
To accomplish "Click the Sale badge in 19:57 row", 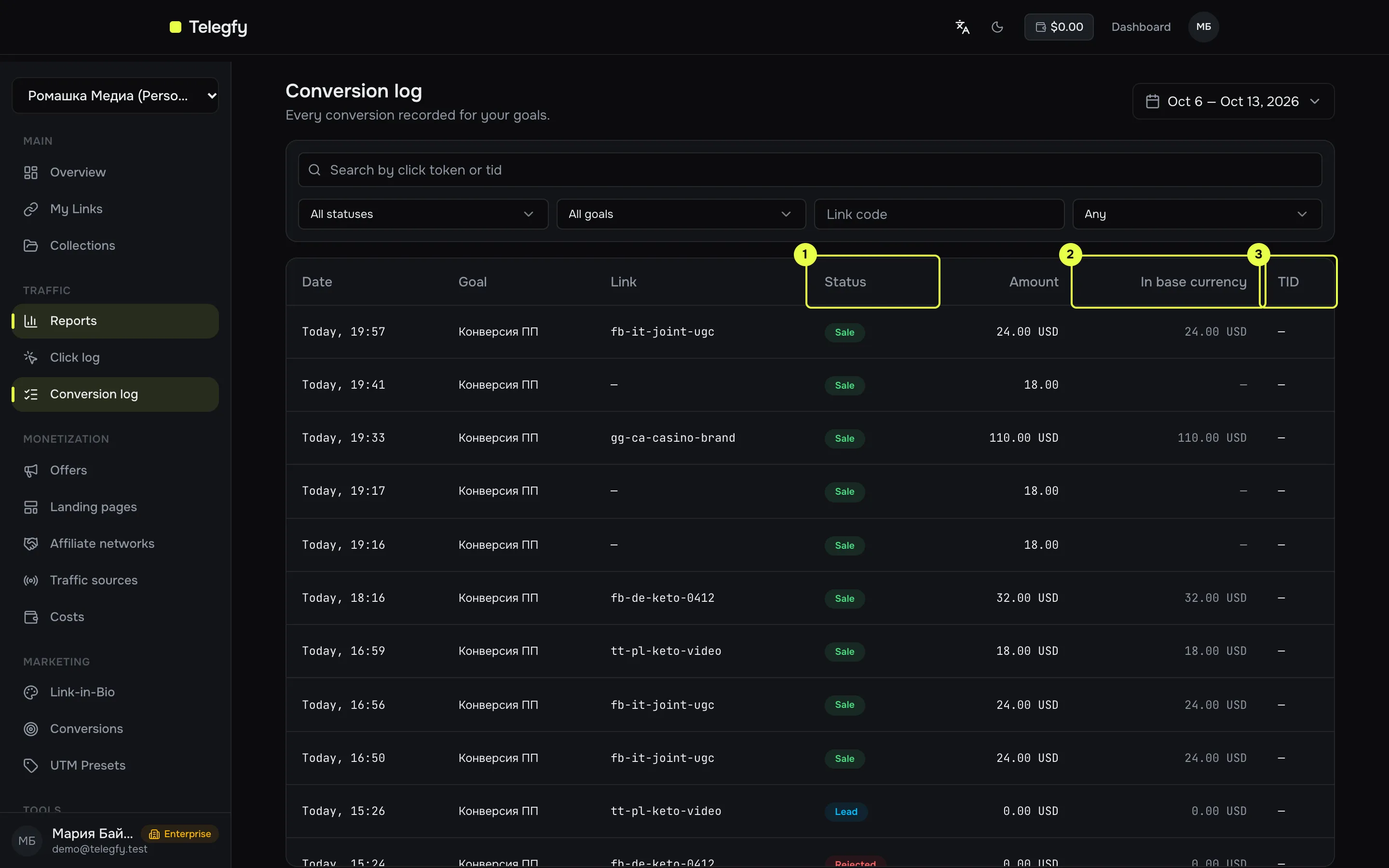I will click(844, 332).
